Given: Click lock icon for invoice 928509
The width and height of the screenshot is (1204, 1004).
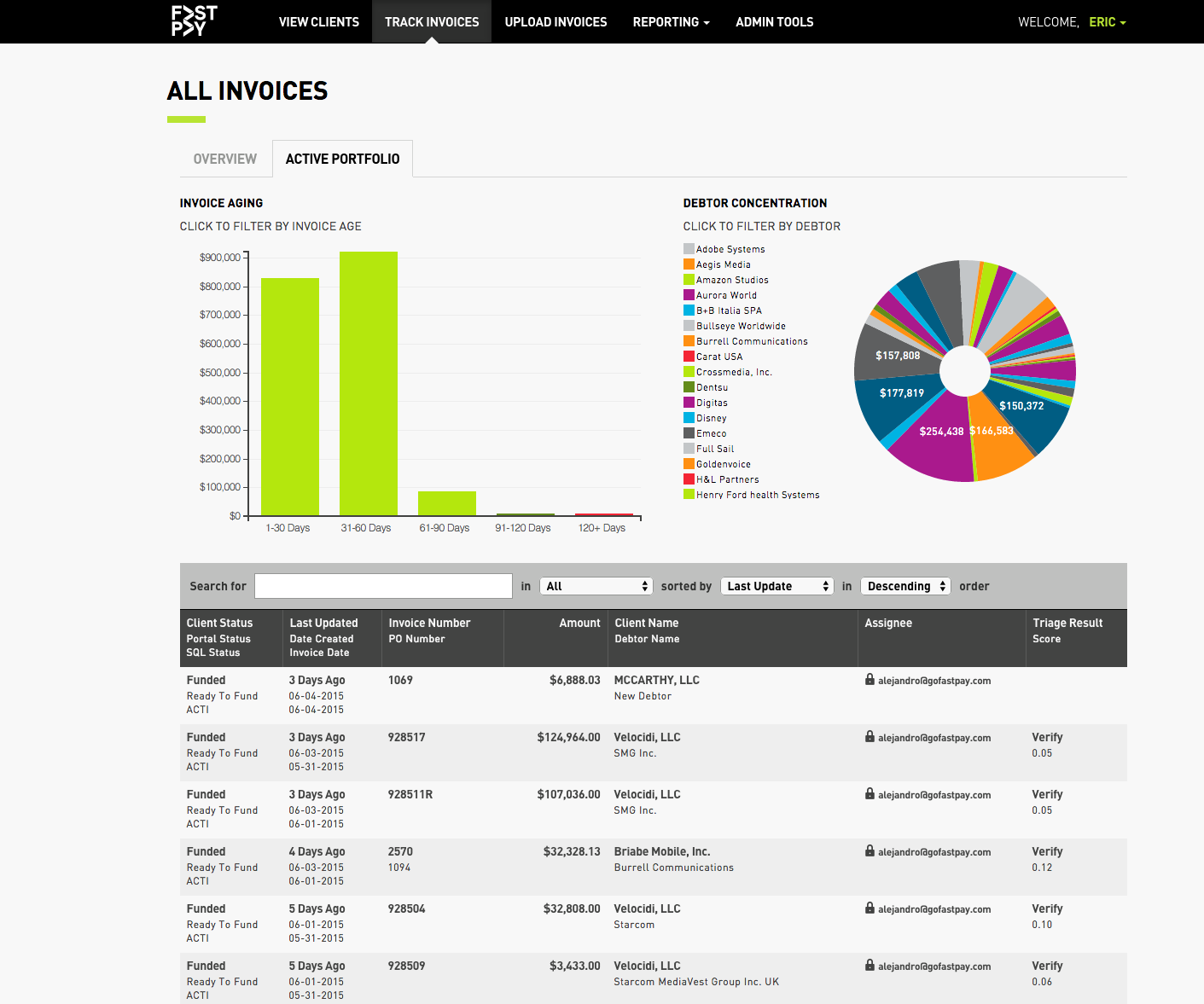Looking at the screenshot, I should point(870,966).
